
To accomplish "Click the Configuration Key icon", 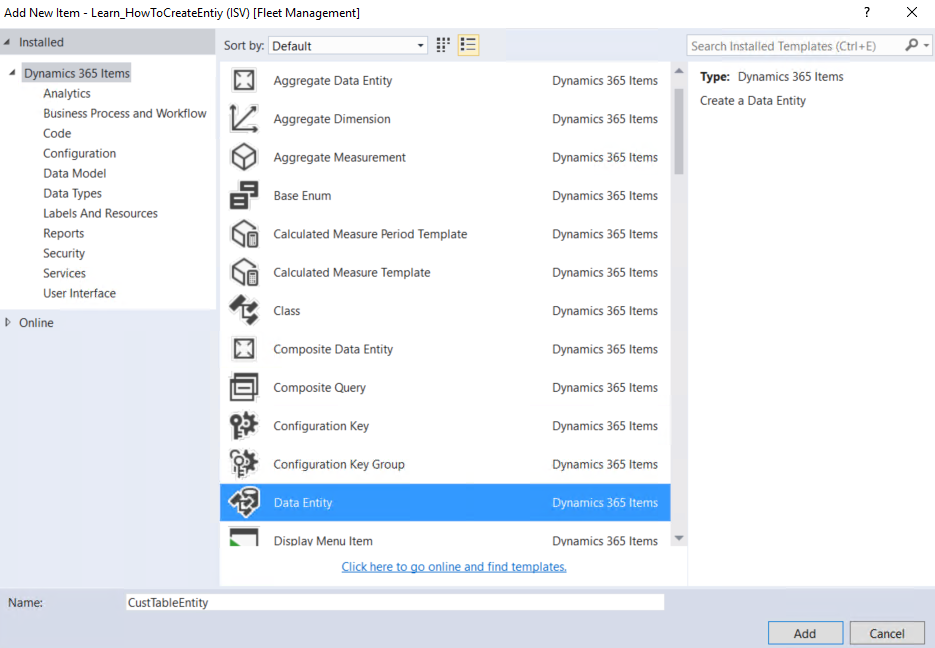I will (x=244, y=426).
